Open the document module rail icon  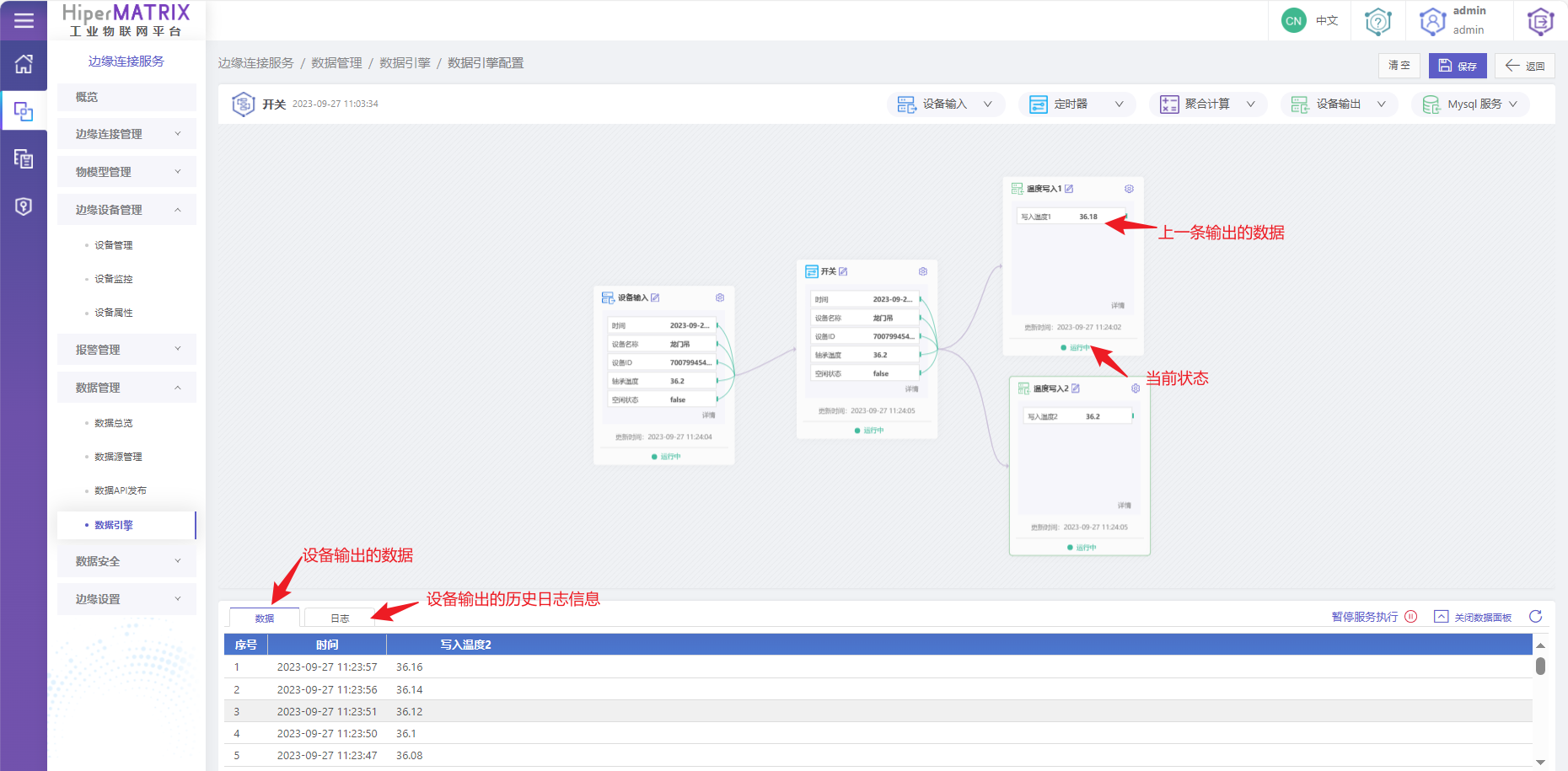pos(24,158)
